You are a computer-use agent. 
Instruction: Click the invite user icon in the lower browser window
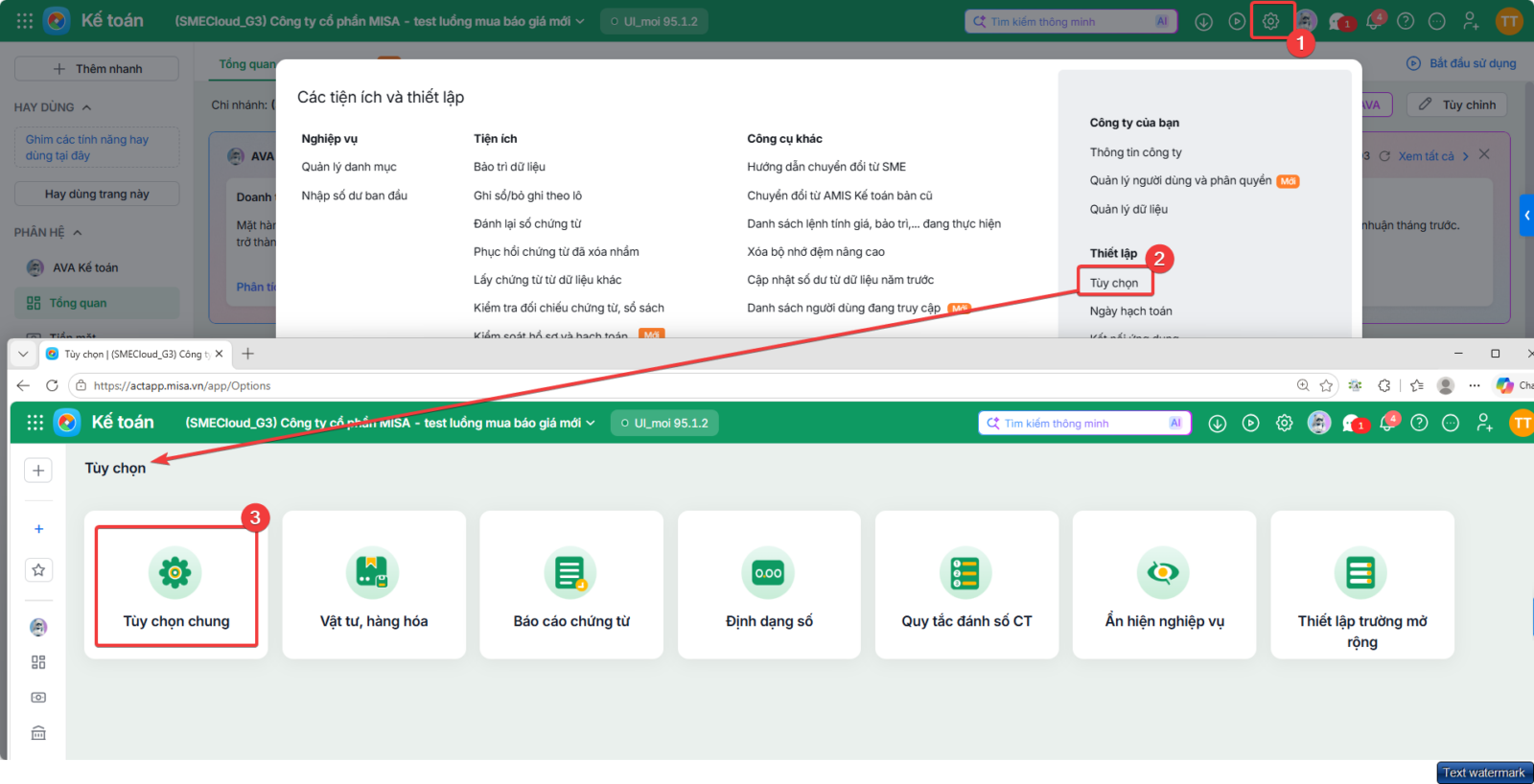tap(1484, 423)
